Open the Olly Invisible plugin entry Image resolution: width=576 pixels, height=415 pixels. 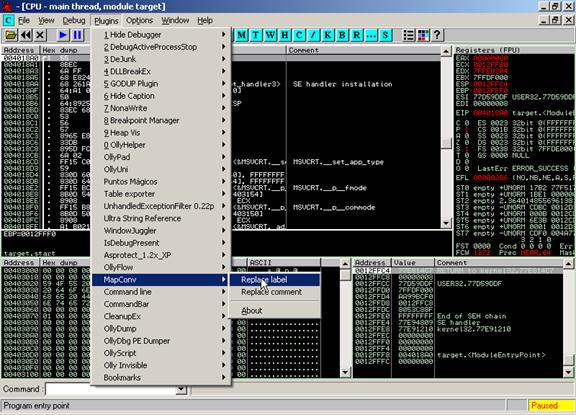coord(161,365)
